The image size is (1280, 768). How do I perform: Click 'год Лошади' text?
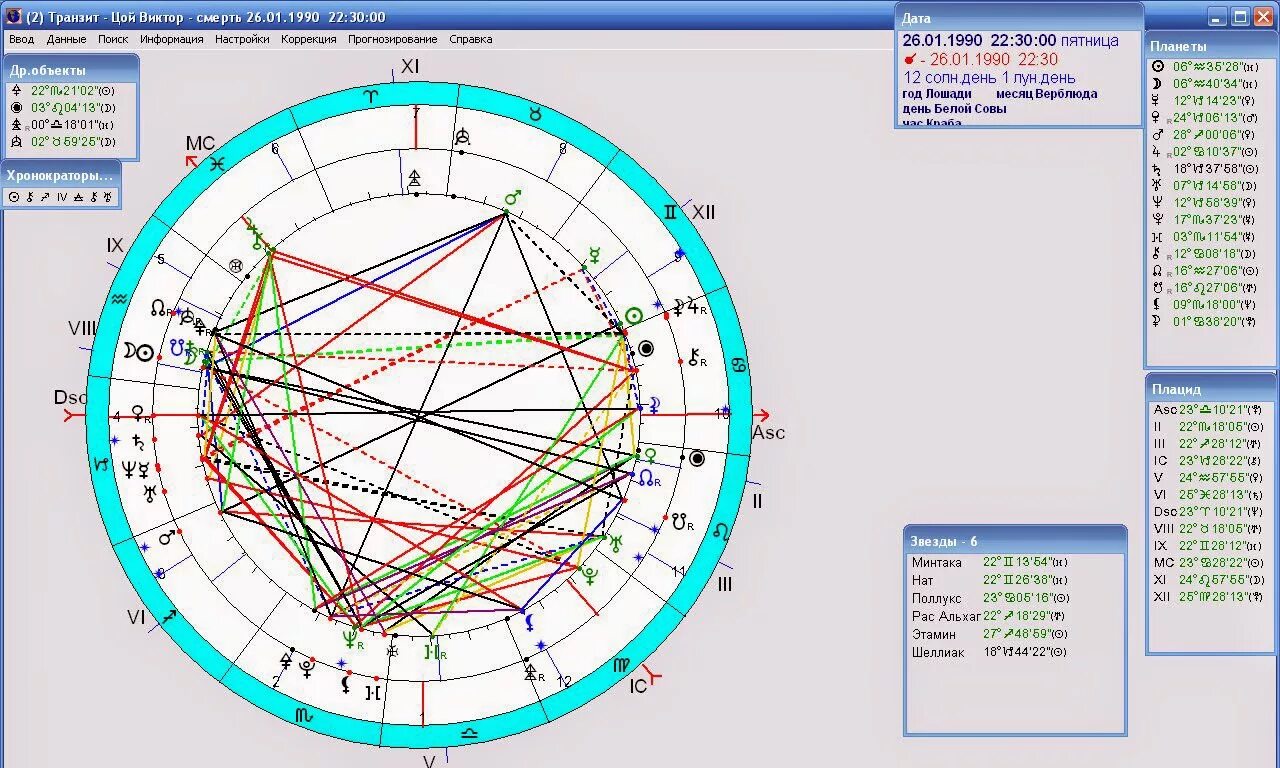pyautogui.click(x=937, y=94)
